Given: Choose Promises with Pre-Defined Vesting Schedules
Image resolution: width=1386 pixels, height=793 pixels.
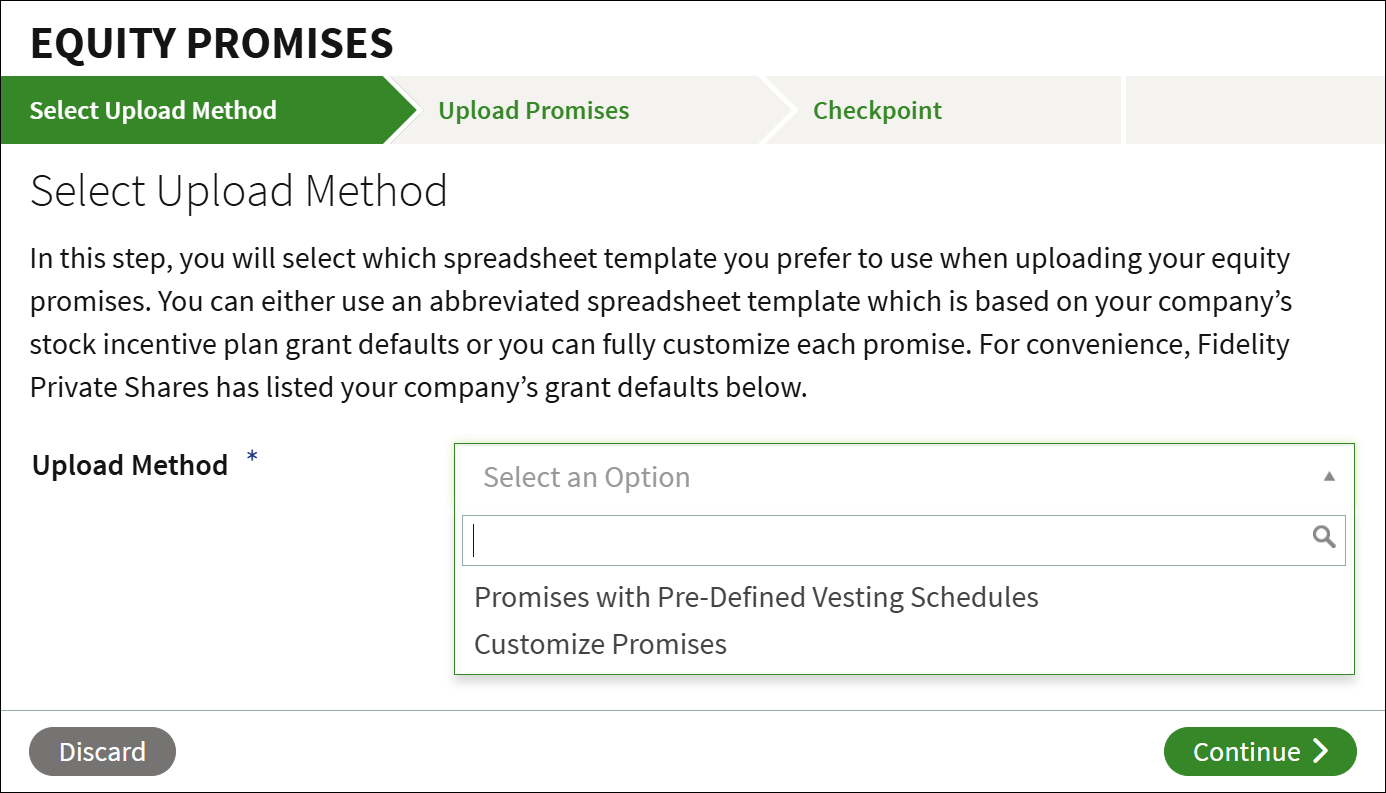Looking at the screenshot, I should click(x=756, y=597).
